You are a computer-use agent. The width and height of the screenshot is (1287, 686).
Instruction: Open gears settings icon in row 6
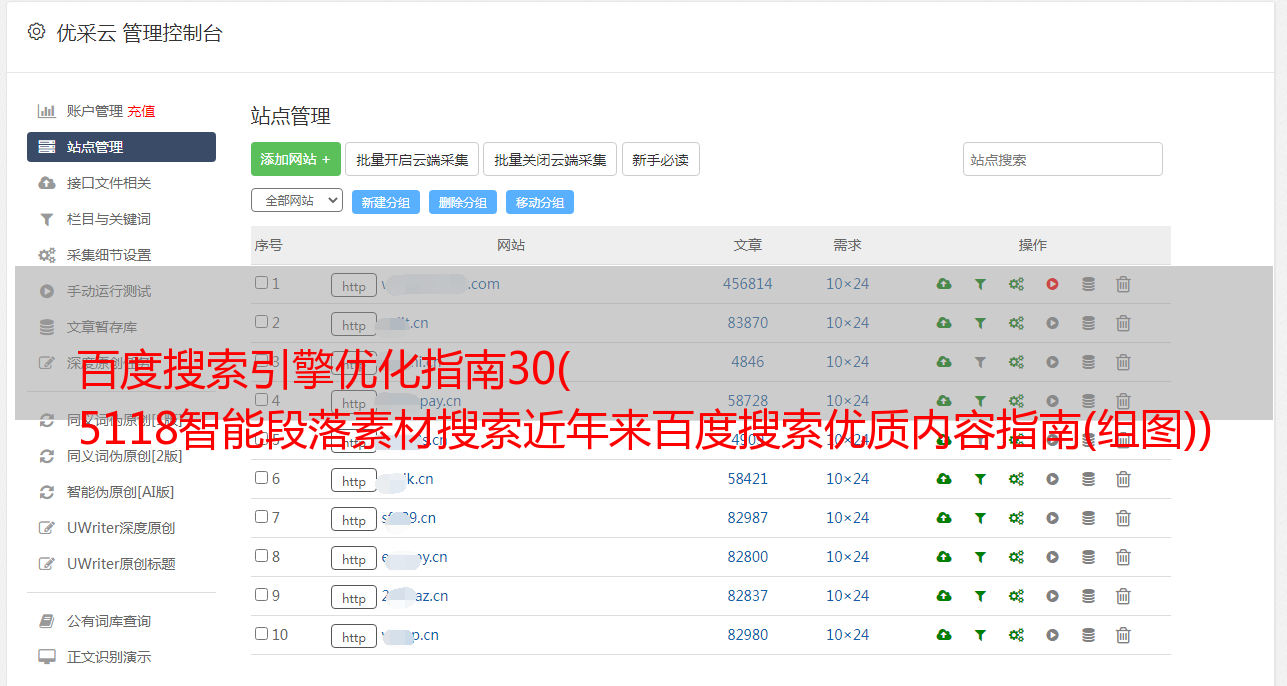(1016, 479)
